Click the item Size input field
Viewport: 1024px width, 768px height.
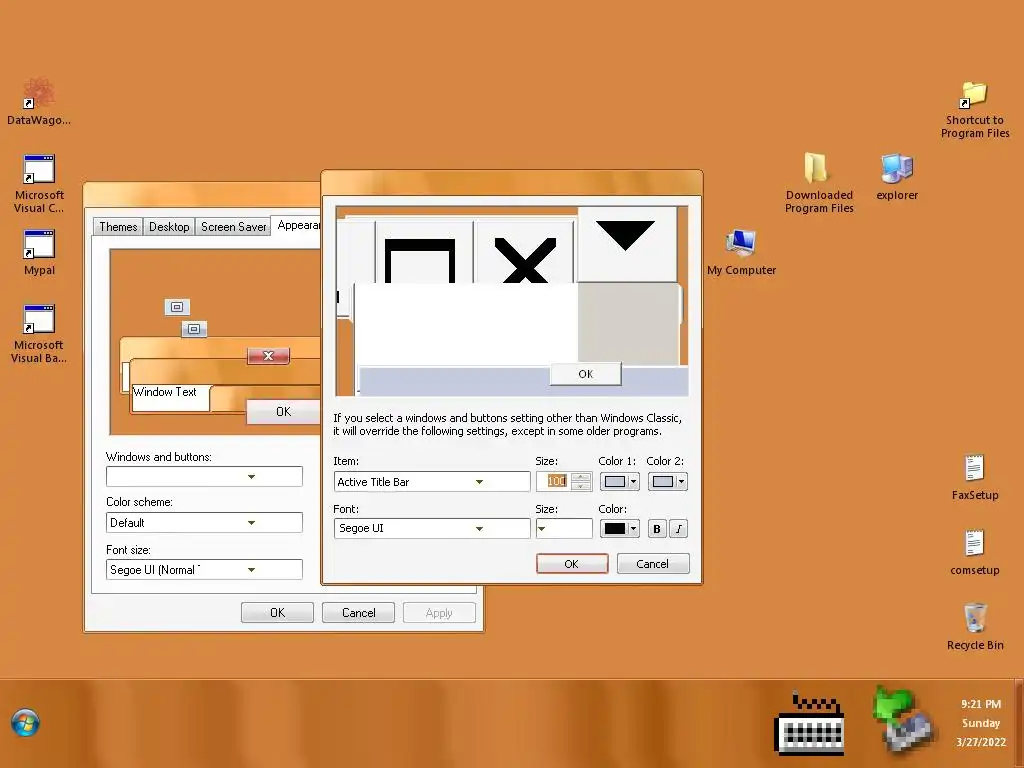click(x=554, y=481)
